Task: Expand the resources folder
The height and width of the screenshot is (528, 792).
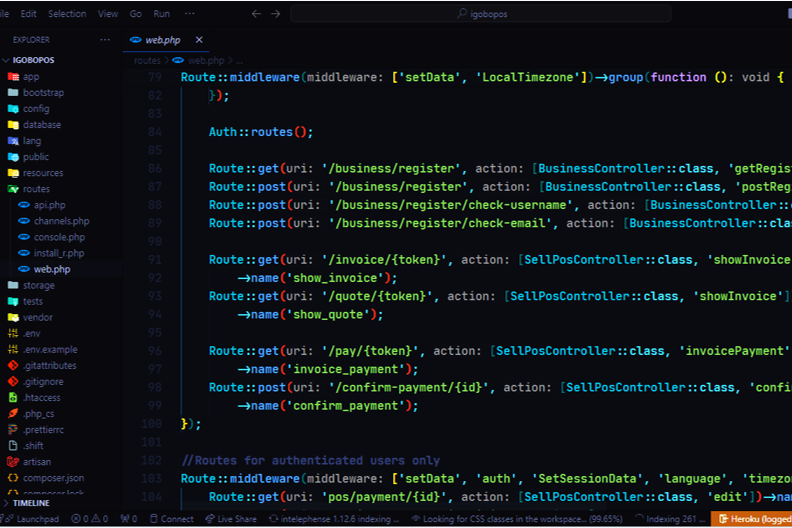Action: coord(42,173)
